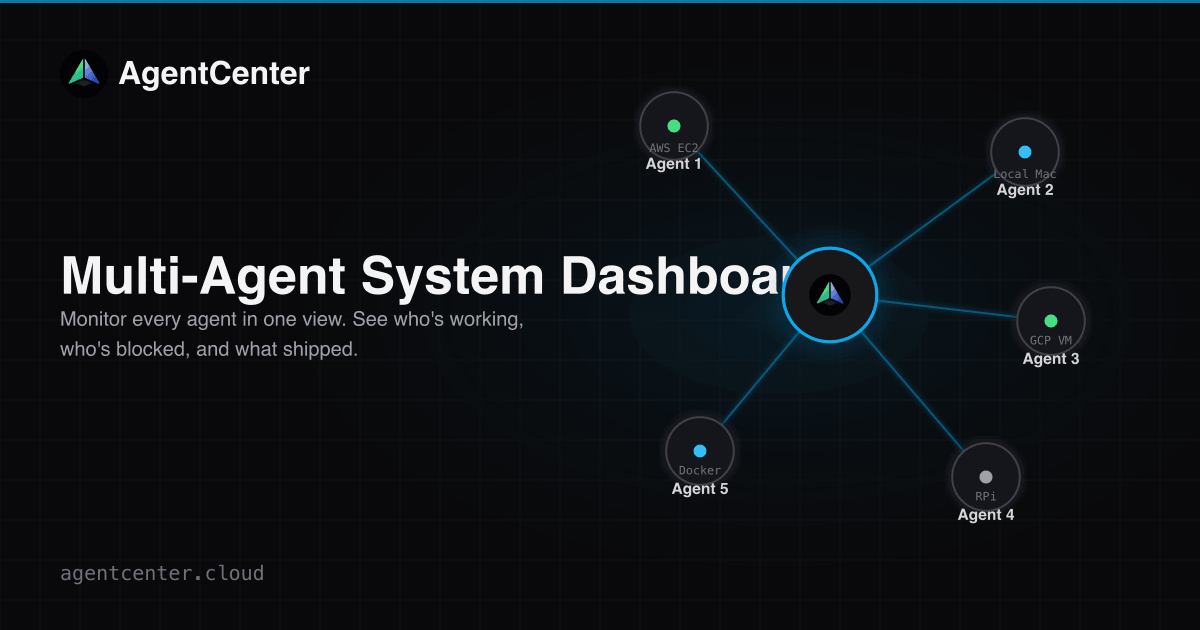Select the Agent 5 node's blue status dot
This screenshot has height=630, width=1200.
click(x=700, y=451)
